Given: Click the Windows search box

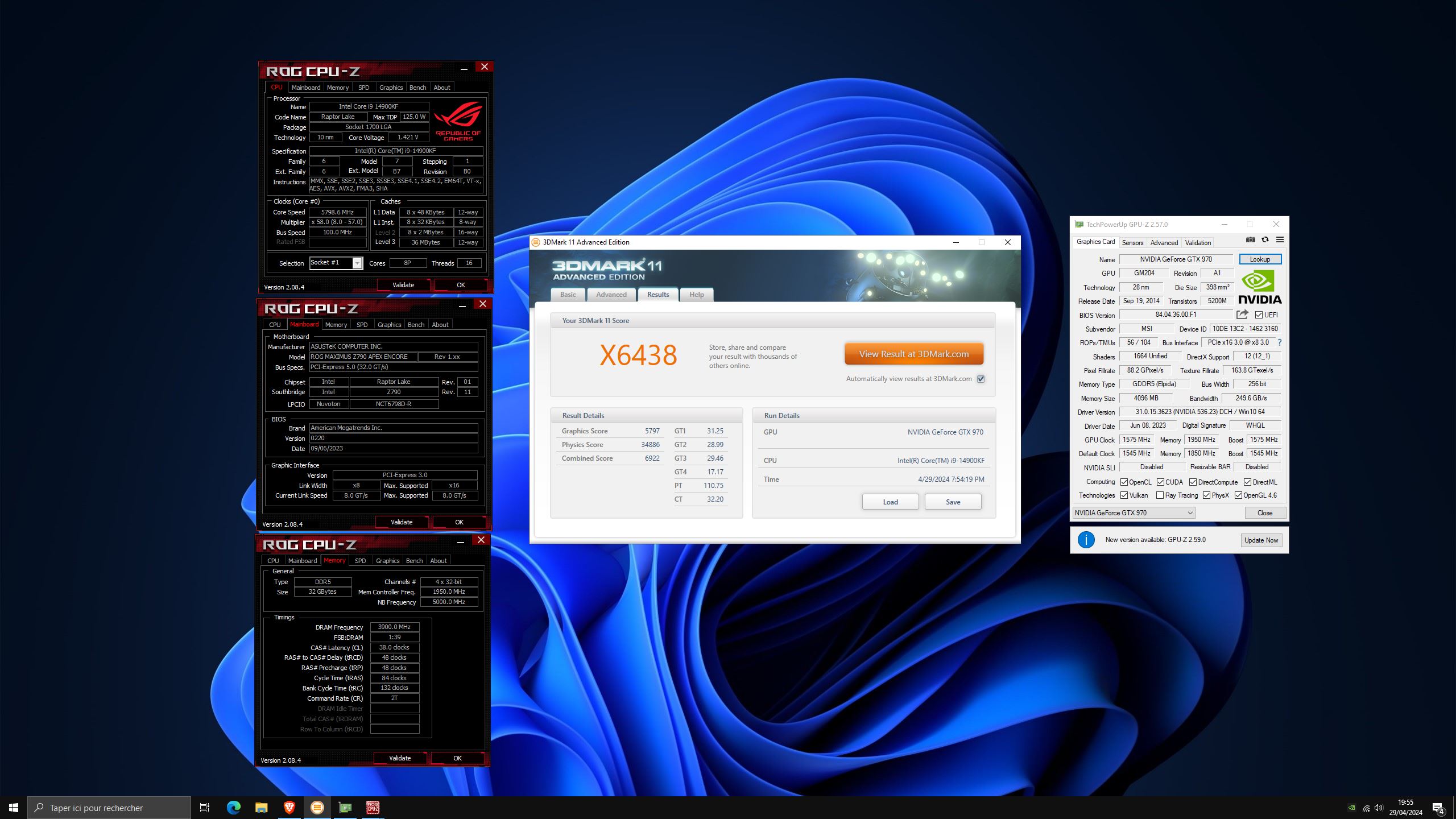Looking at the screenshot, I should (x=109, y=808).
